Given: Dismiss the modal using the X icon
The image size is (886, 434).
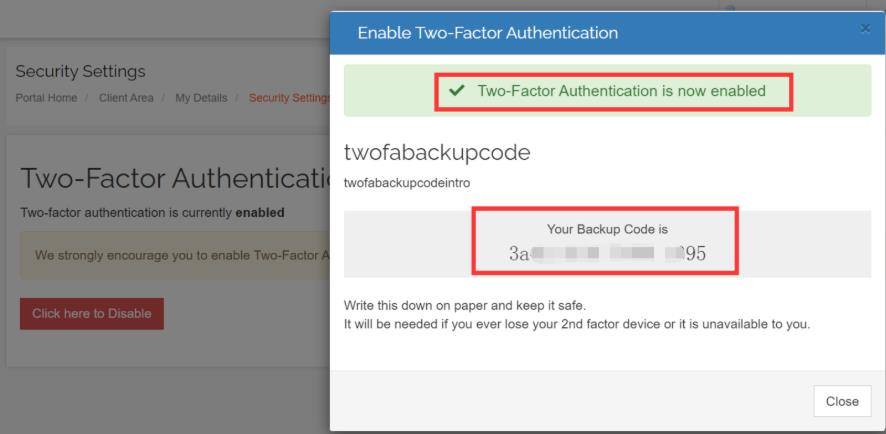Looking at the screenshot, I should (x=865, y=29).
